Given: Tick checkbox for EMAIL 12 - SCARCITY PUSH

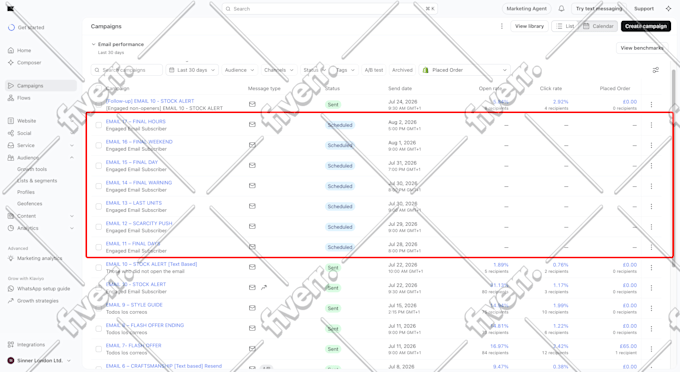Looking at the screenshot, I should coord(98,227).
